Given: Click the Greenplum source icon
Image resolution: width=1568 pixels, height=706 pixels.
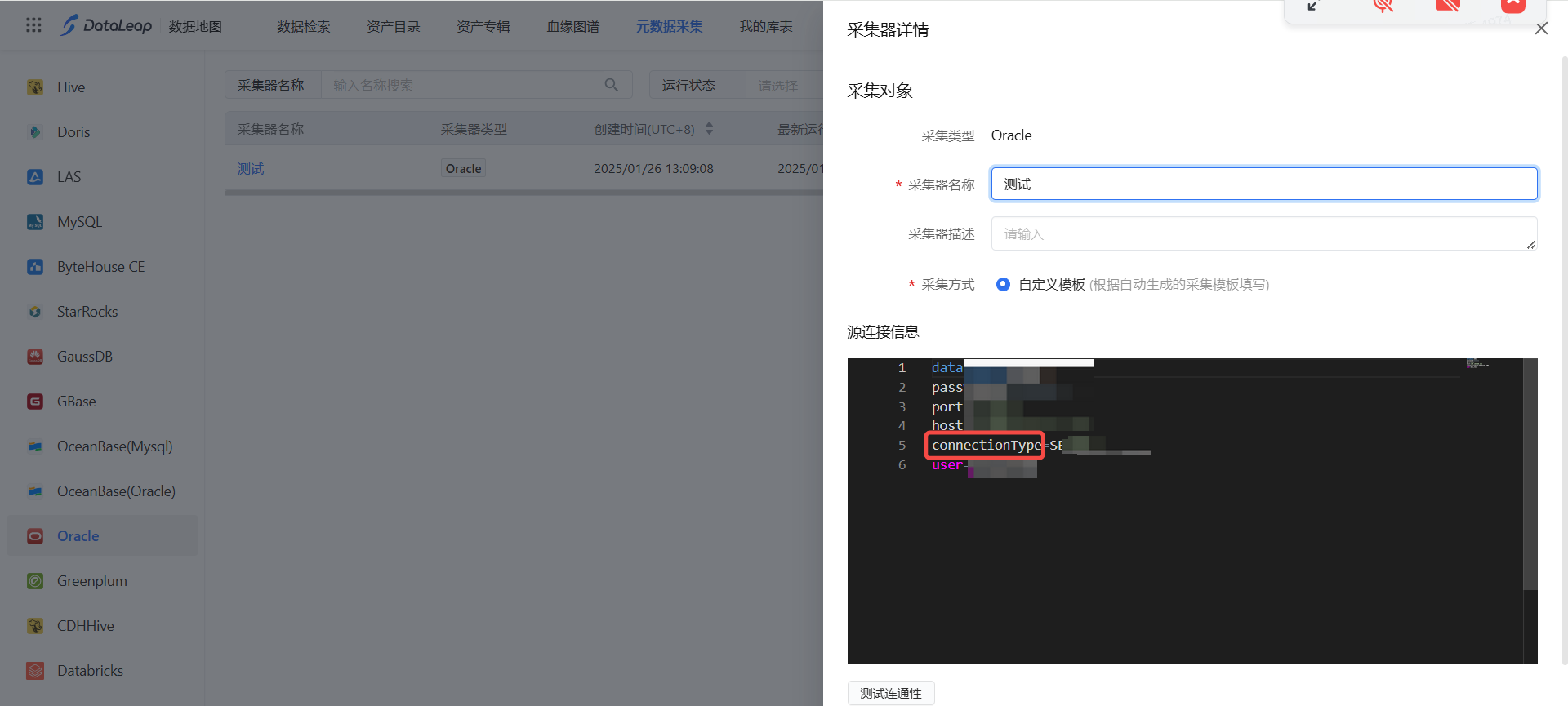Looking at the screenshot, I should [35, 581].
